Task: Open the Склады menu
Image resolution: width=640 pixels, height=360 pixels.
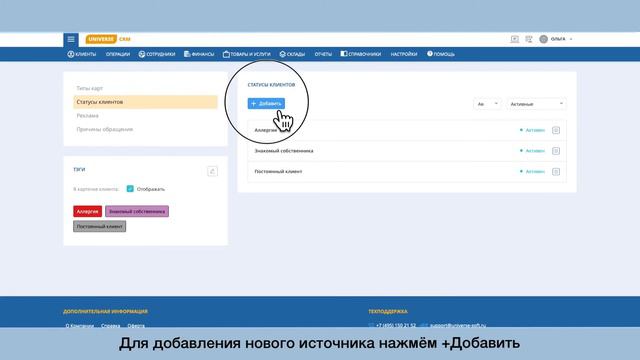Action: pyautogui.click(x=292, y=54)
